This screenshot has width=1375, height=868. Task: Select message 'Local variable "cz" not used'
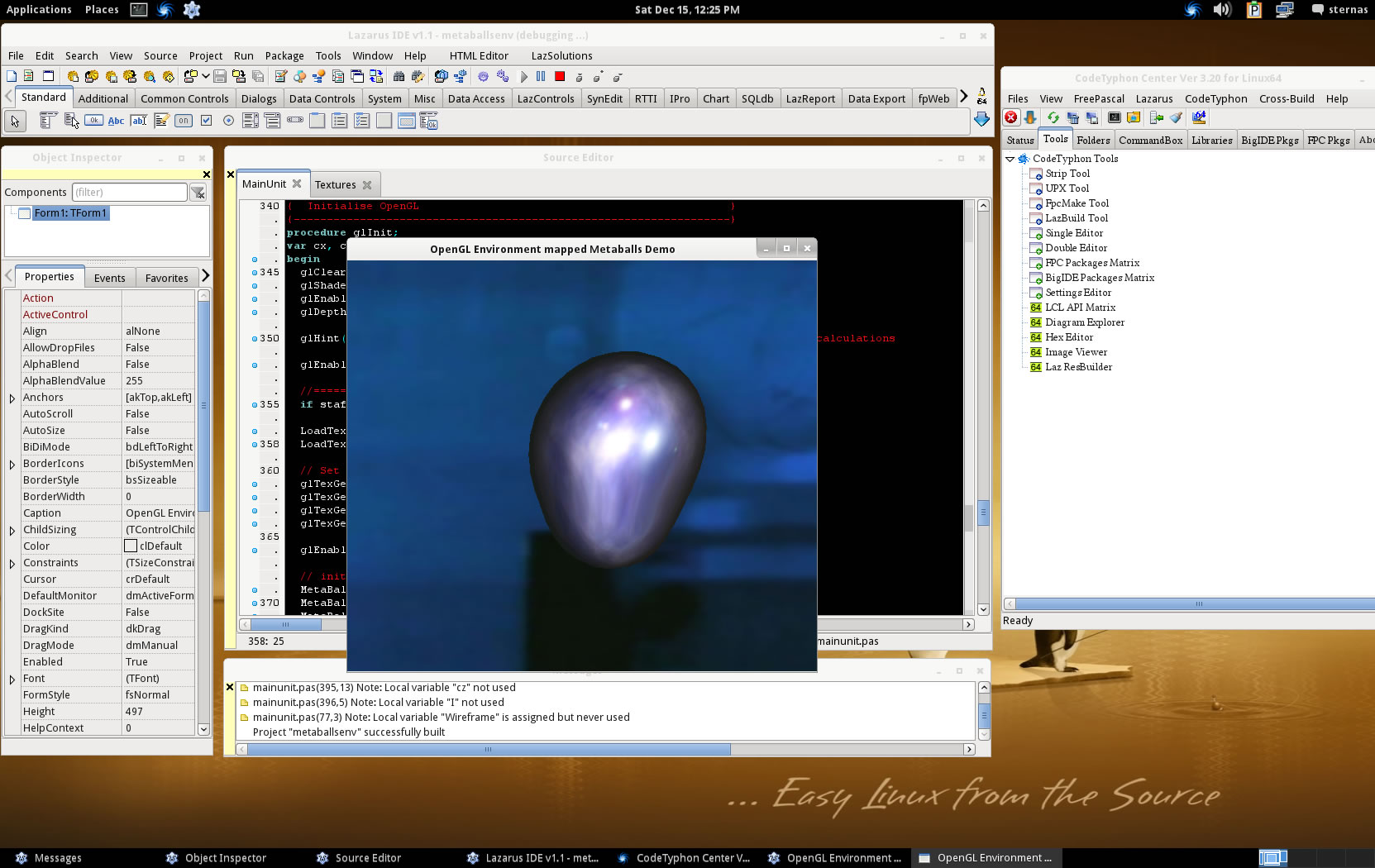point(384,688)
